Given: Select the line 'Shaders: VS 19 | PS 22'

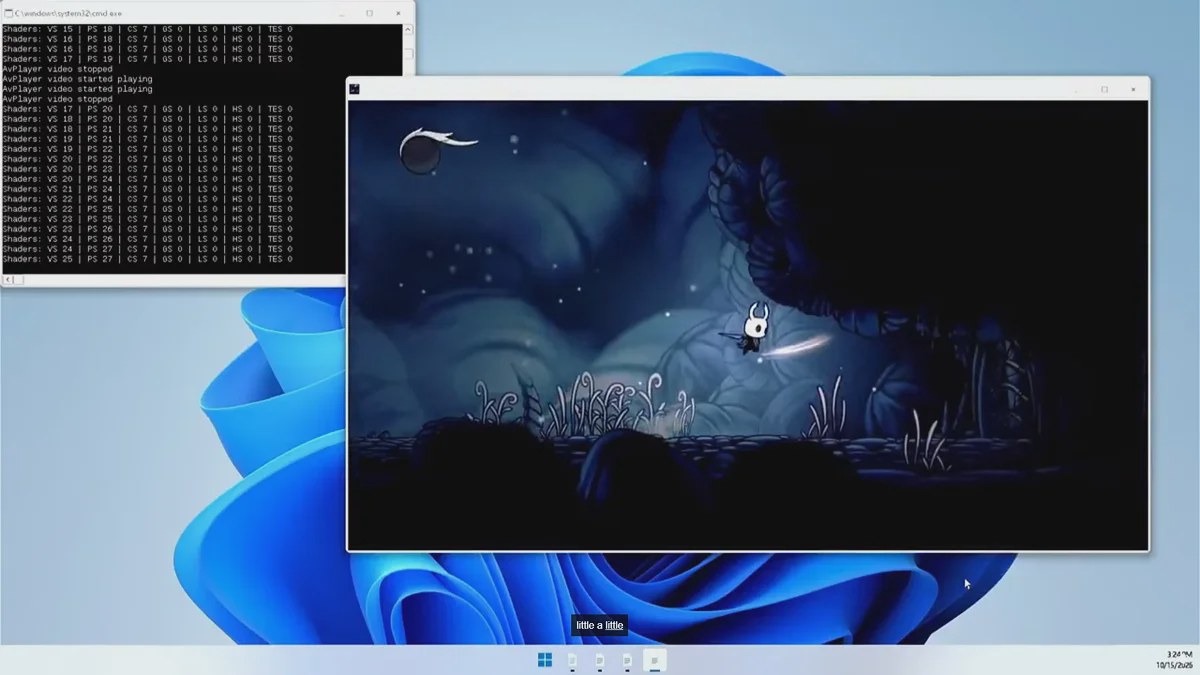Looking at the screenshot, I should [148, 149].
